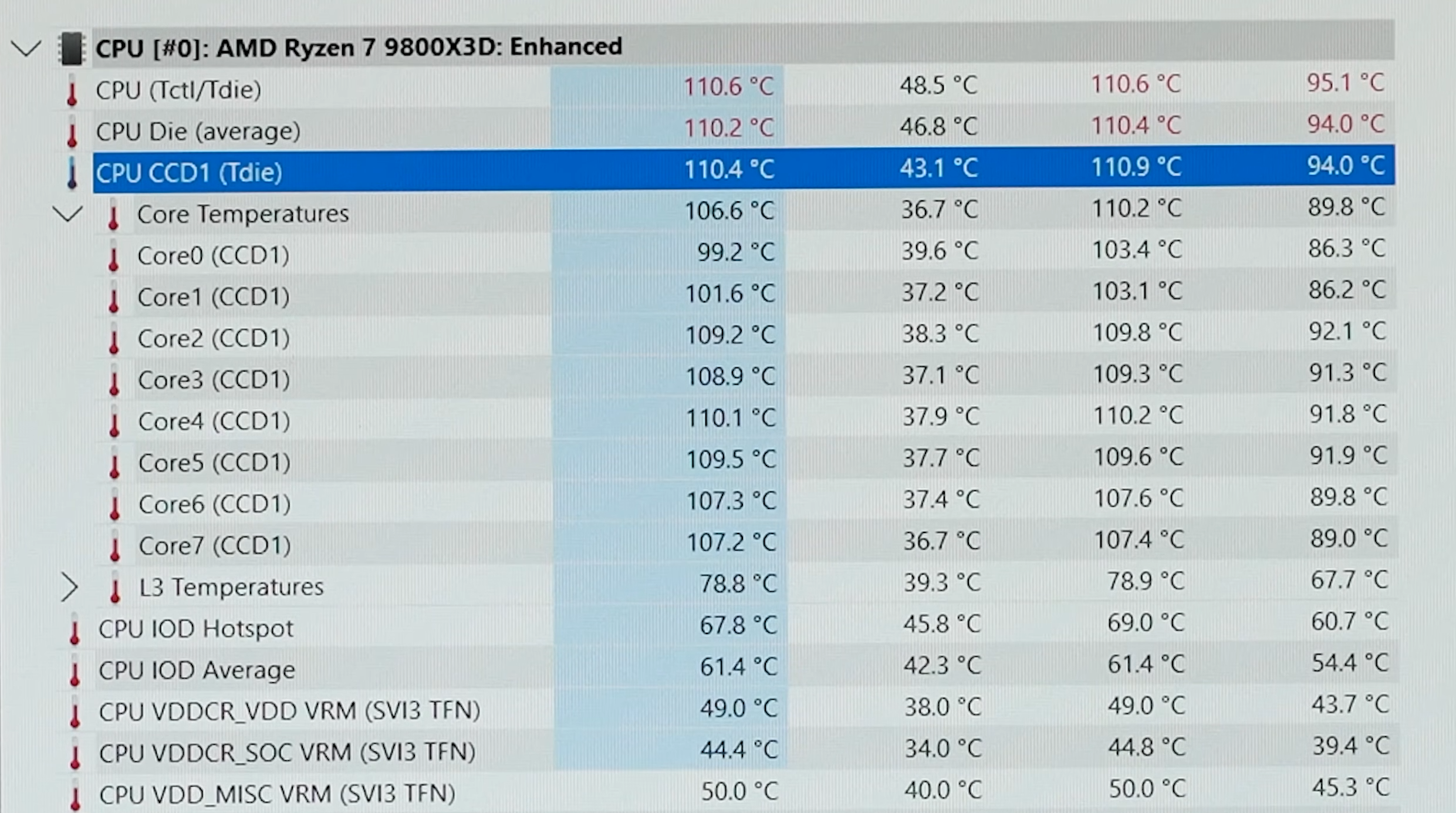Select the Core7 (CCD1) sensor row

215,546
